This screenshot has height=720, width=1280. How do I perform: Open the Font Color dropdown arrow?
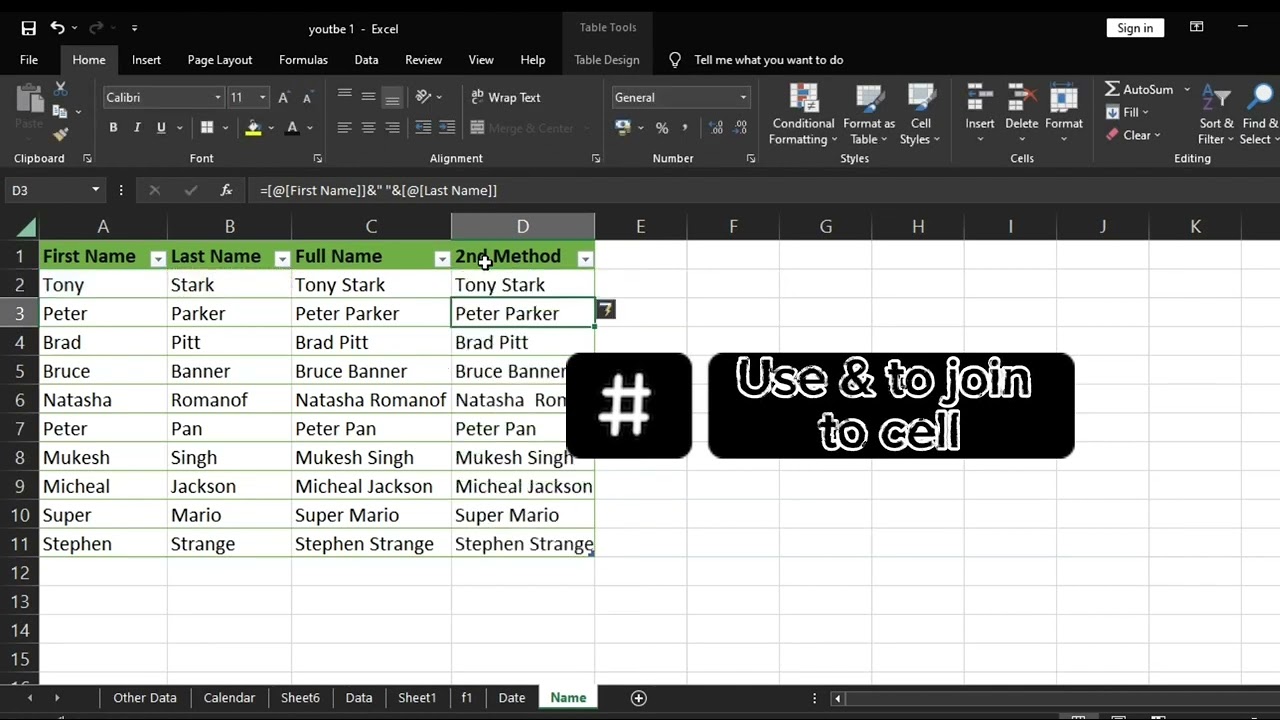[310, 128]
